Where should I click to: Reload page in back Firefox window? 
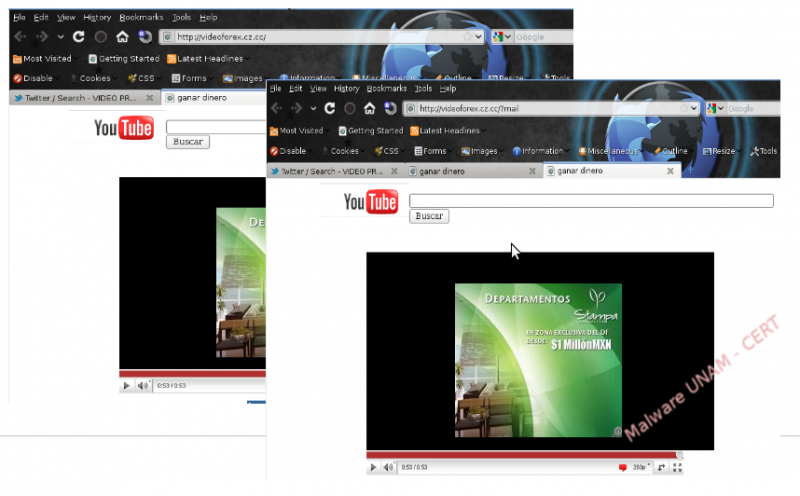point(78,37)
